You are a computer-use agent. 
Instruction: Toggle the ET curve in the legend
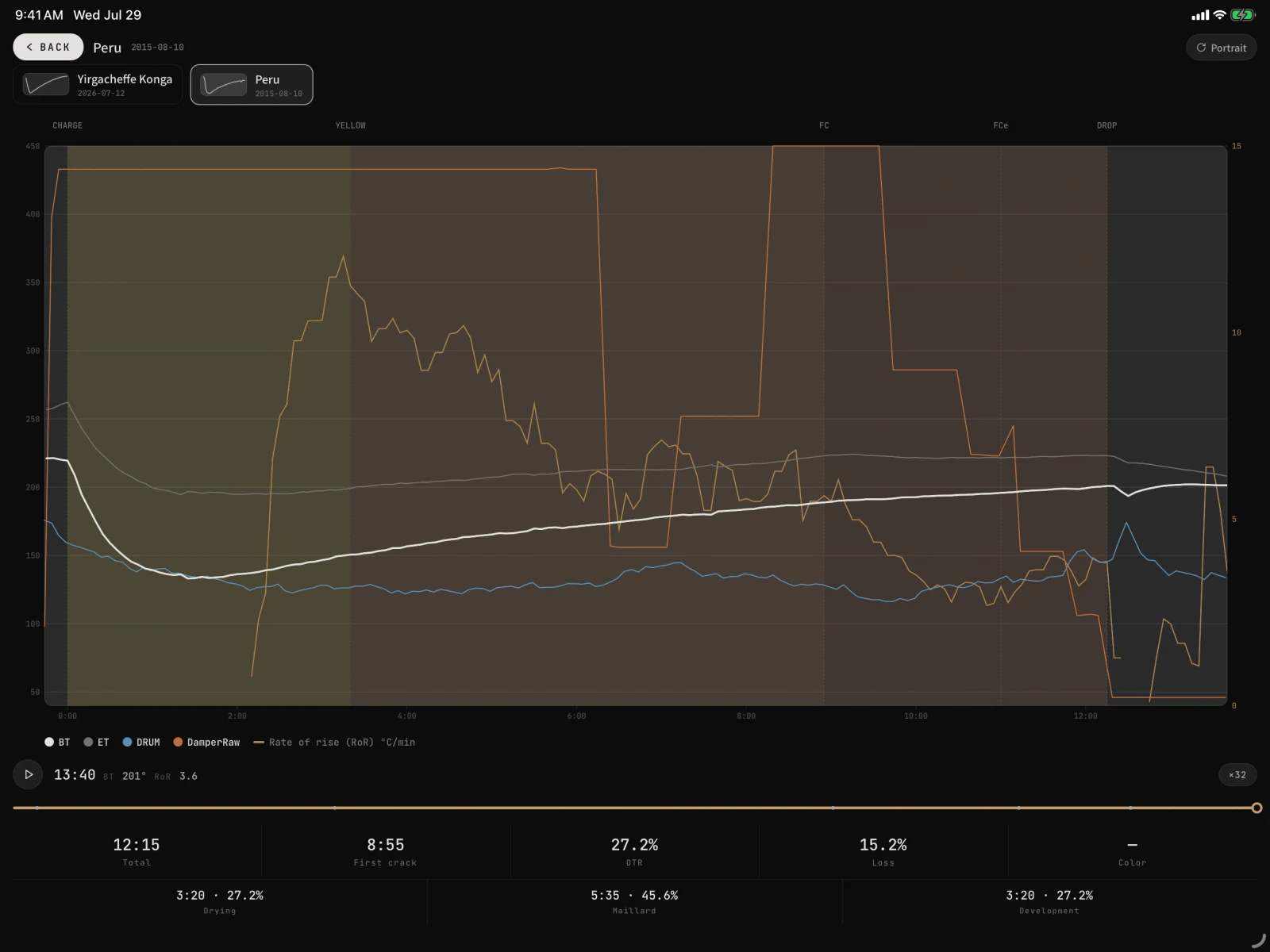(x=96, y=742)
